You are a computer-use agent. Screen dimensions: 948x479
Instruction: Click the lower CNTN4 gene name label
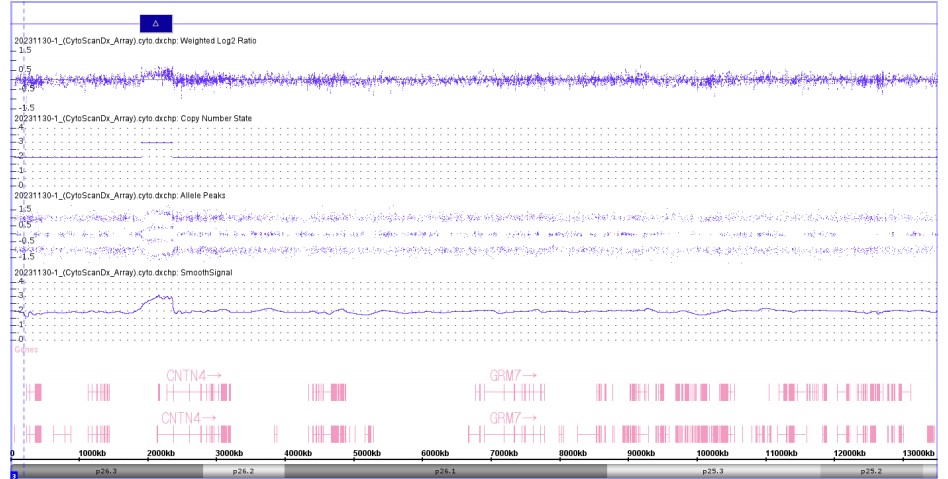187,417
